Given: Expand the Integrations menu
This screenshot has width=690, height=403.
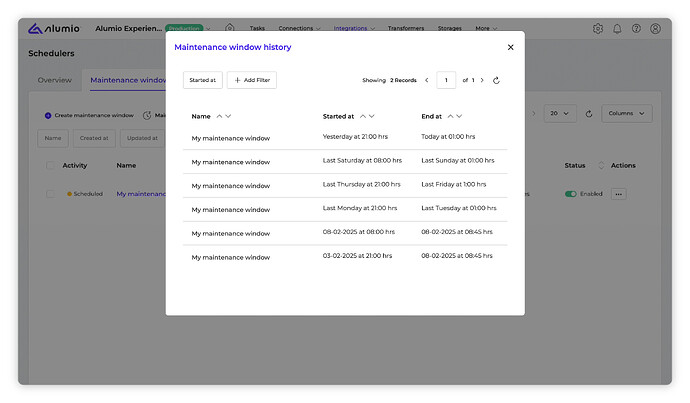Looking at the screenshot, I should [354, 29].
